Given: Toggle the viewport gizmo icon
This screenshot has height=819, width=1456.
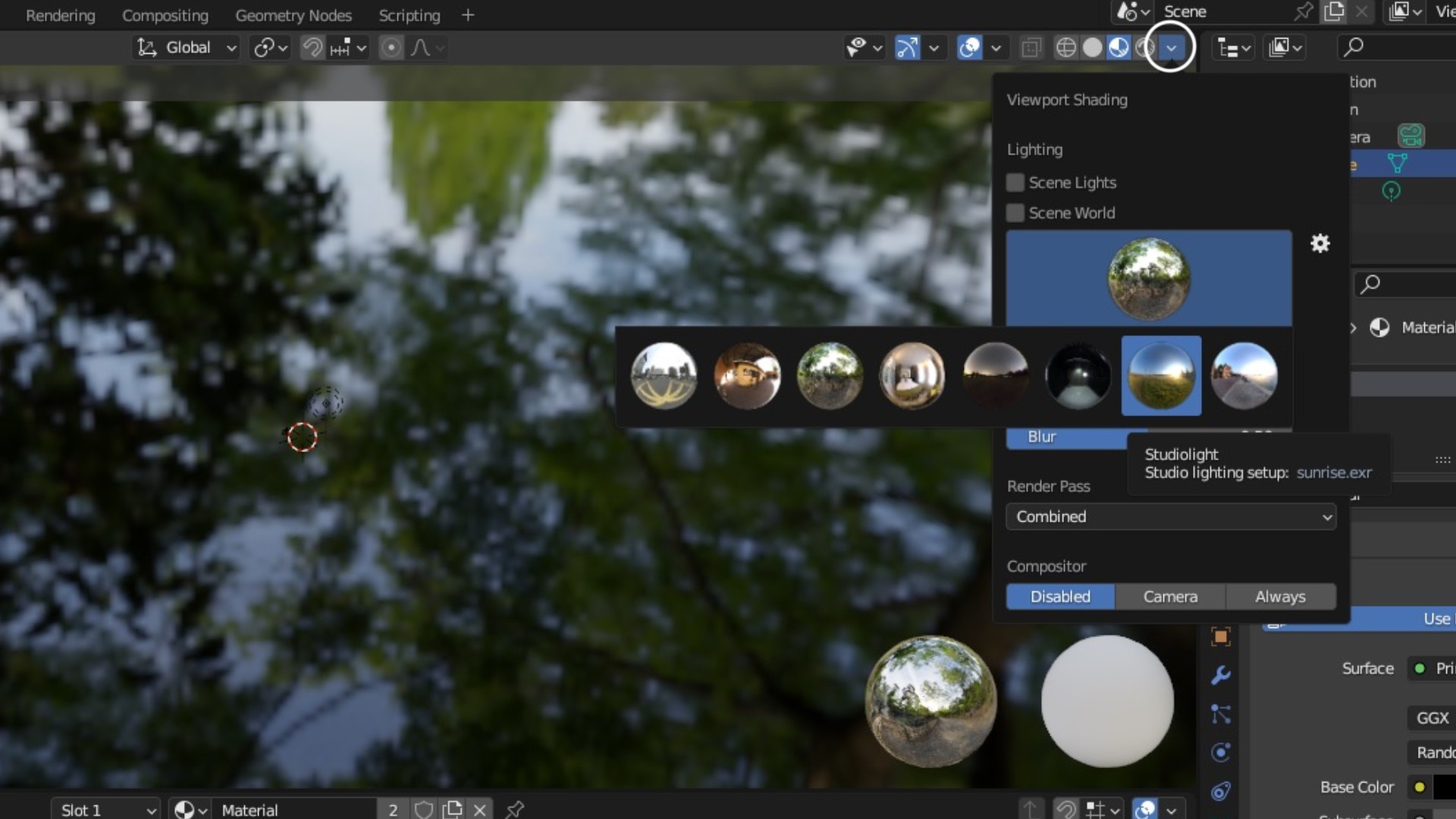Looking at the screenshot, I should click(907, 48).
